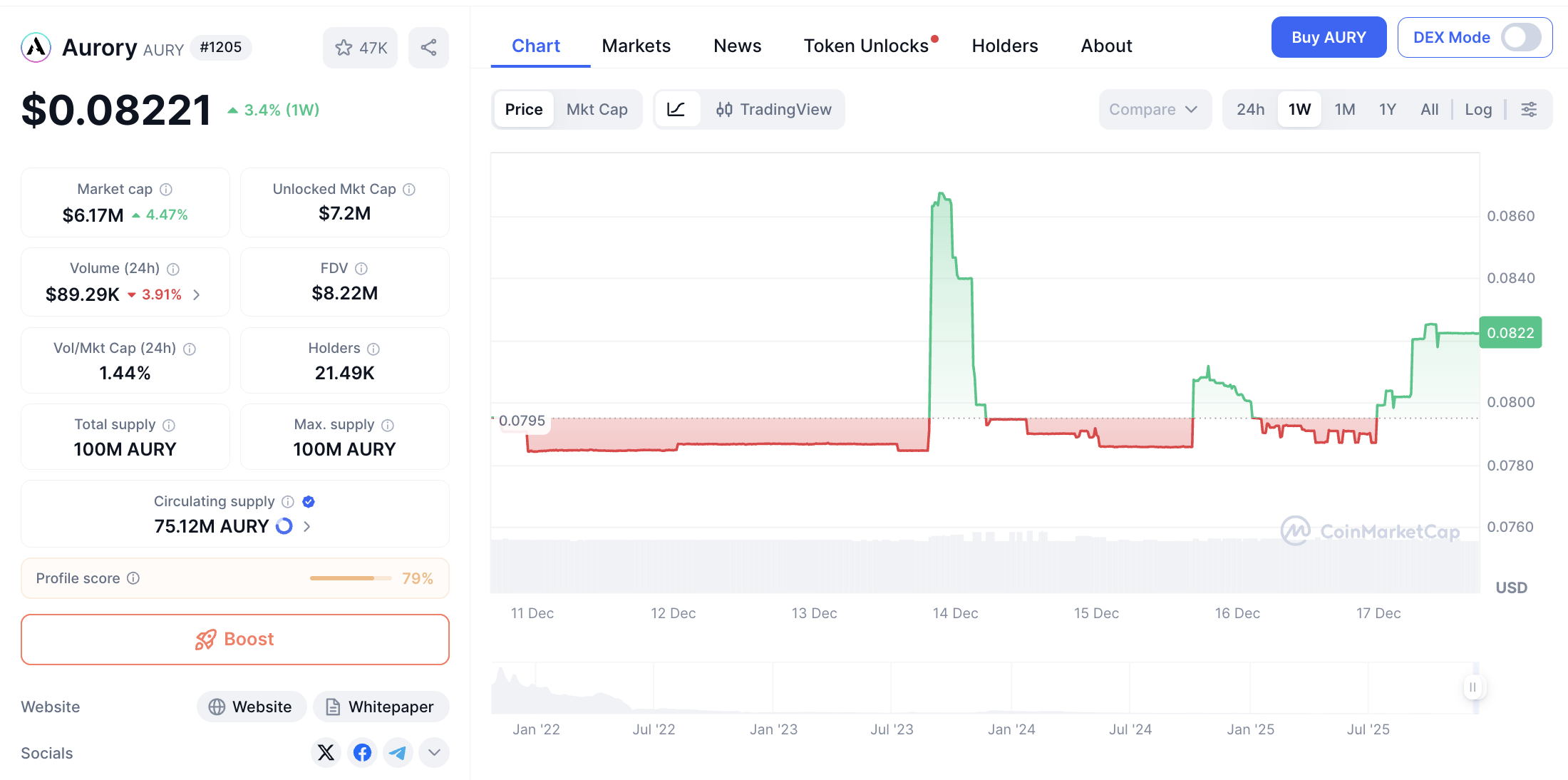This screenshot has width=1568, height=780.
Task: Toggle DEX Mode switch
Action: click(1521, 37)
